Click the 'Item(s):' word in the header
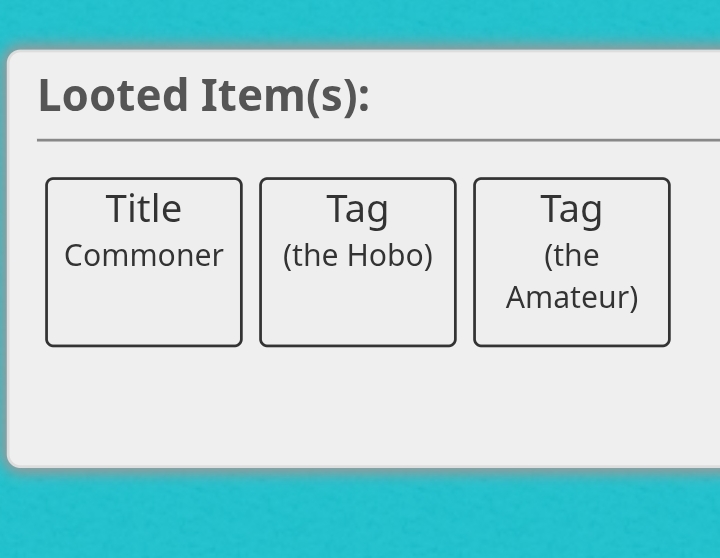Viewport: 720px width, 558px height. (285, 96)
